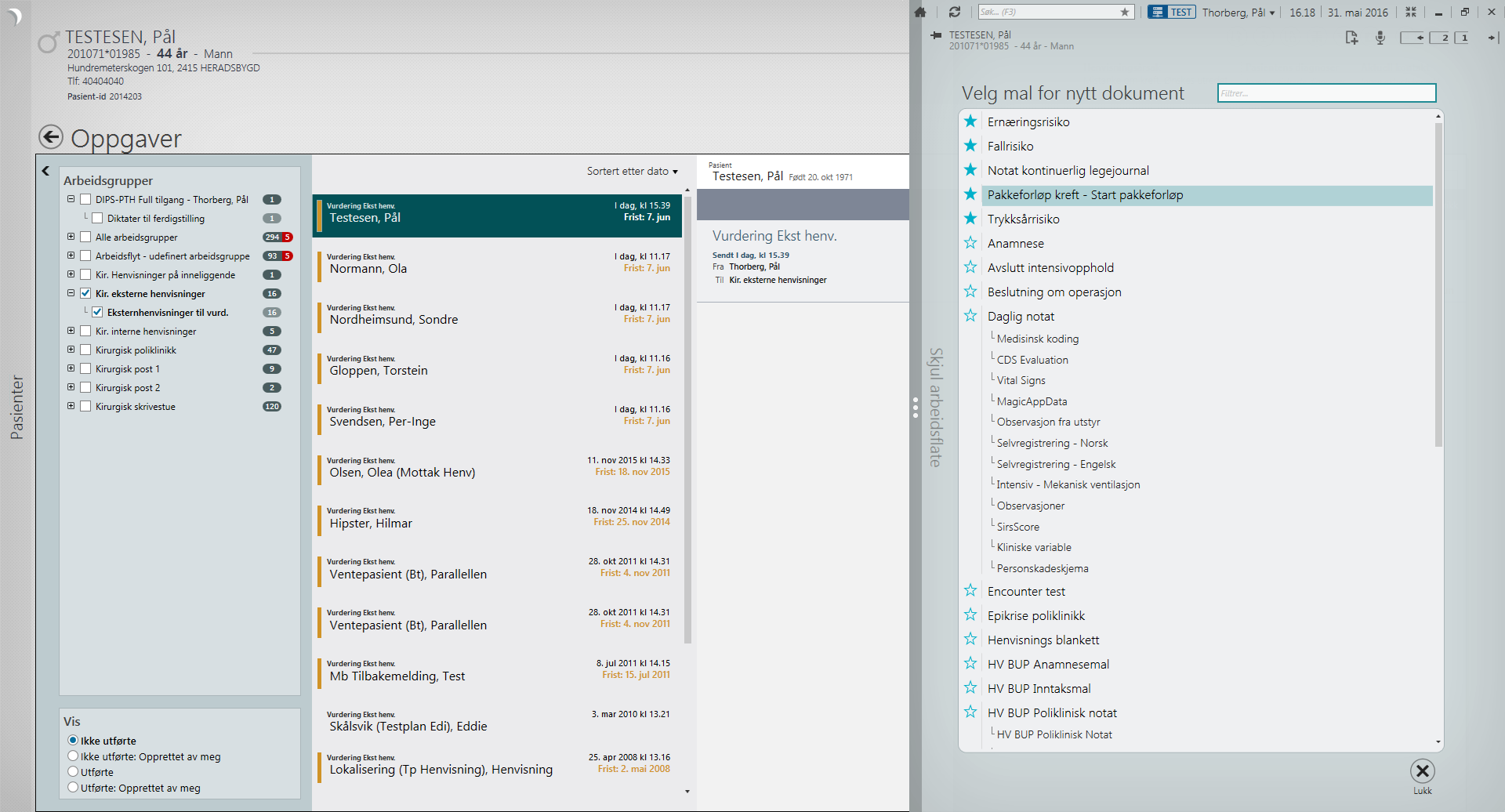The width and height of the screenshot is (1505, 812).
Task: Star the Epikrise poliklinikk template
Action: coord(970,615)
